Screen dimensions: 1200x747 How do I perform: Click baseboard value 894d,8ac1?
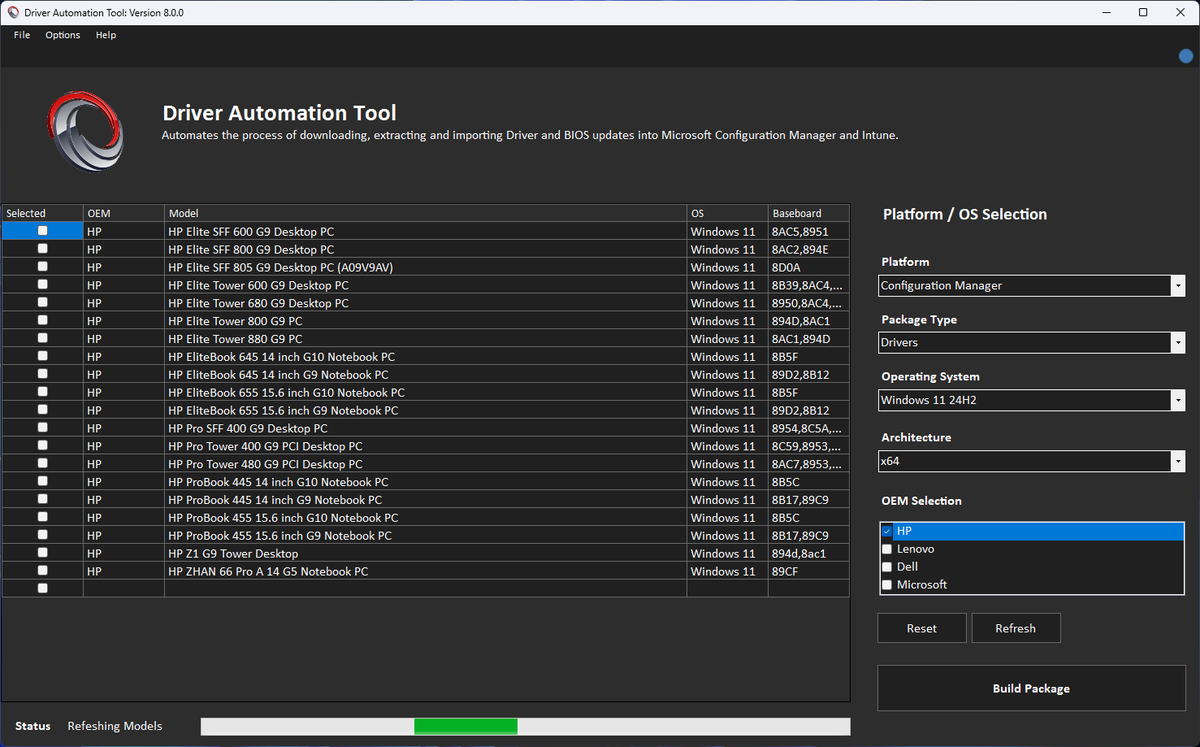click(x=799, y=553)
